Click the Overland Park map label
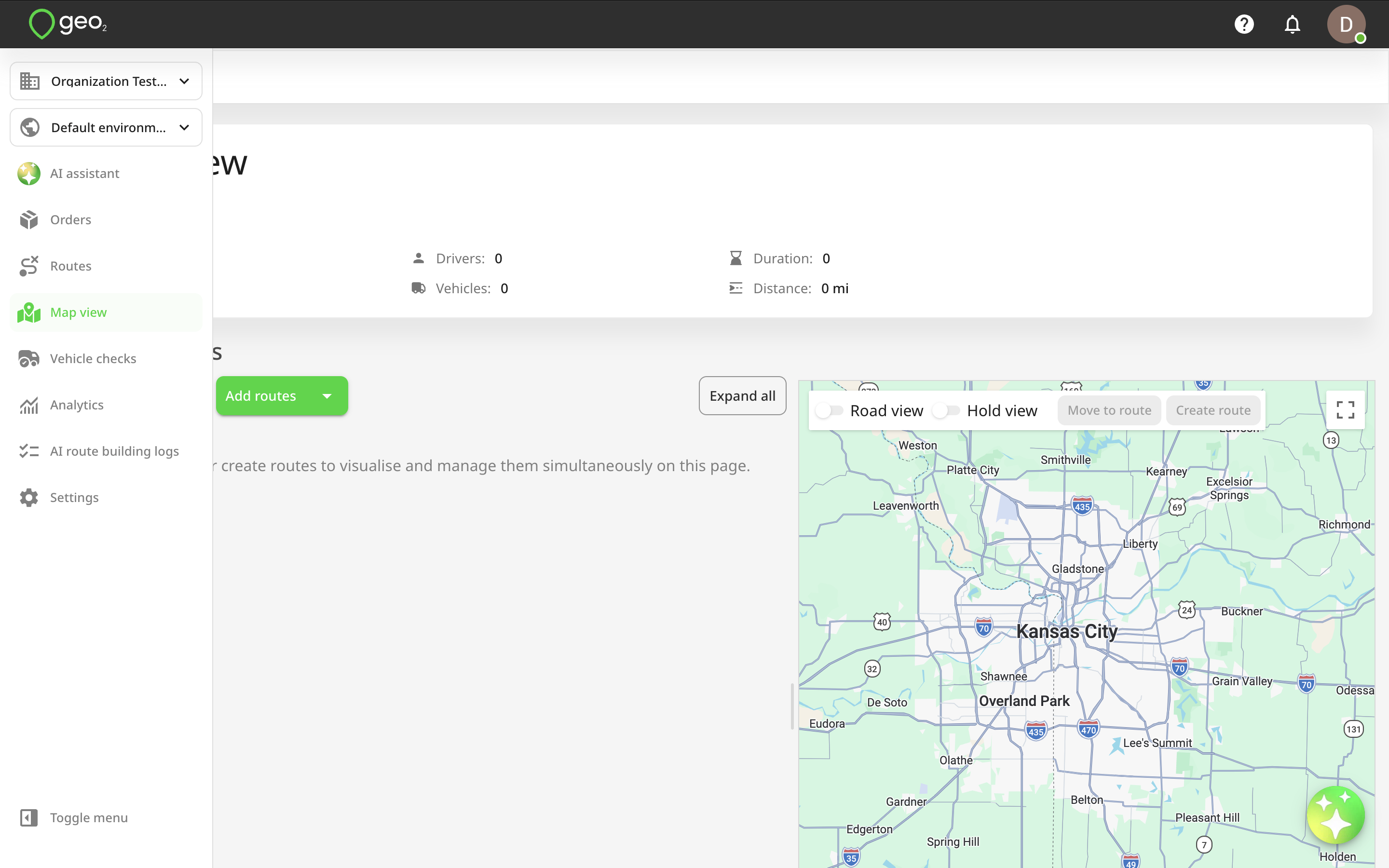Viewport: 1389px width, 868px height. click(x=1024, y=701)
